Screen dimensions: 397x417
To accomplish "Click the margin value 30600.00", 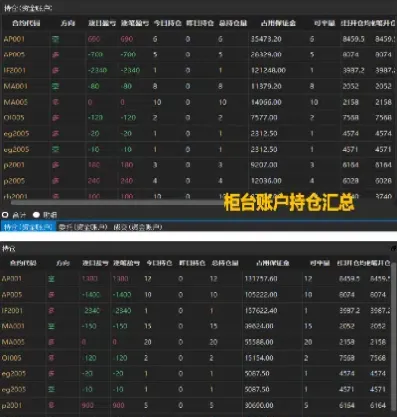I will [259, 405].
